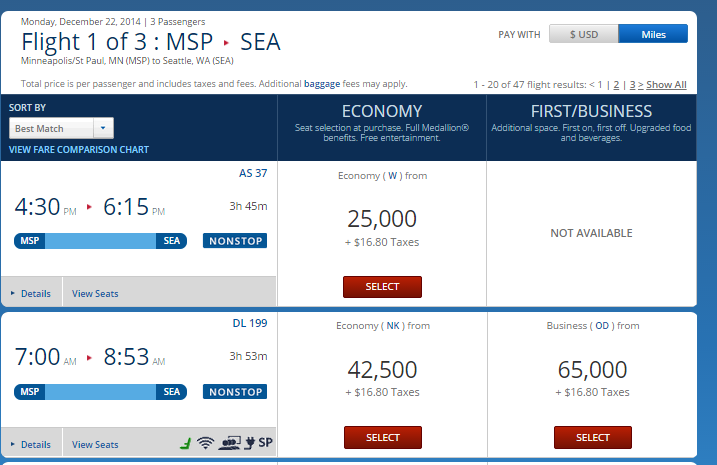
Task: Go to results page 3
Action: click(632, 85)
